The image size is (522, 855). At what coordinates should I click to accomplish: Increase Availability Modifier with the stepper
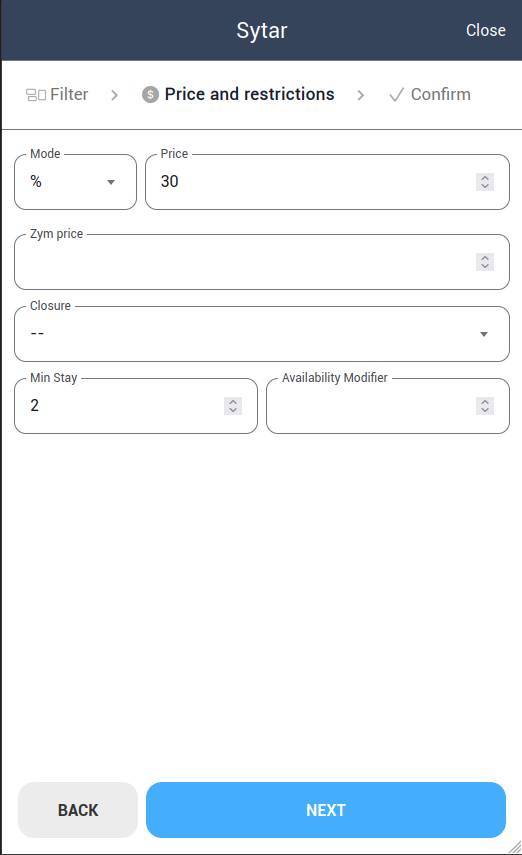coord(485,402)
